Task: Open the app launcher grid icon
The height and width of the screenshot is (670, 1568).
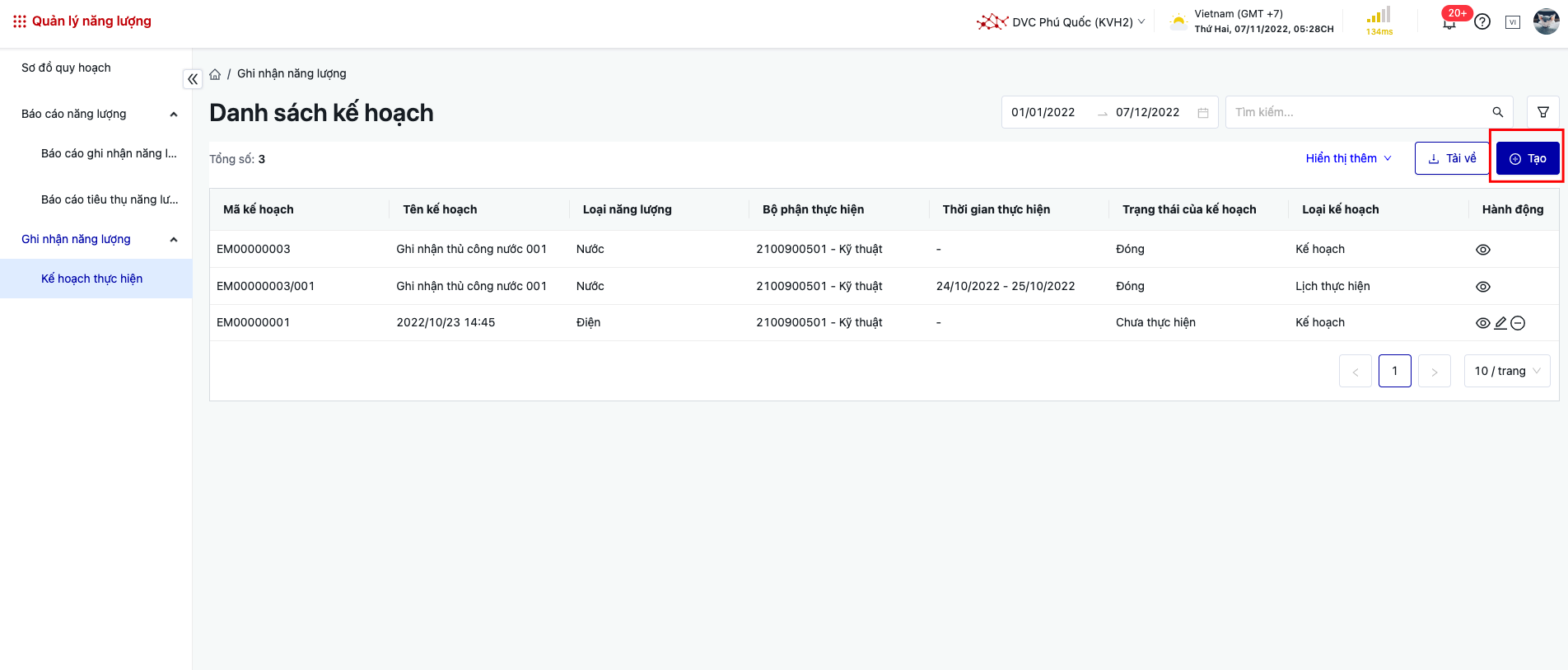Action: click(x=19, y=21)
